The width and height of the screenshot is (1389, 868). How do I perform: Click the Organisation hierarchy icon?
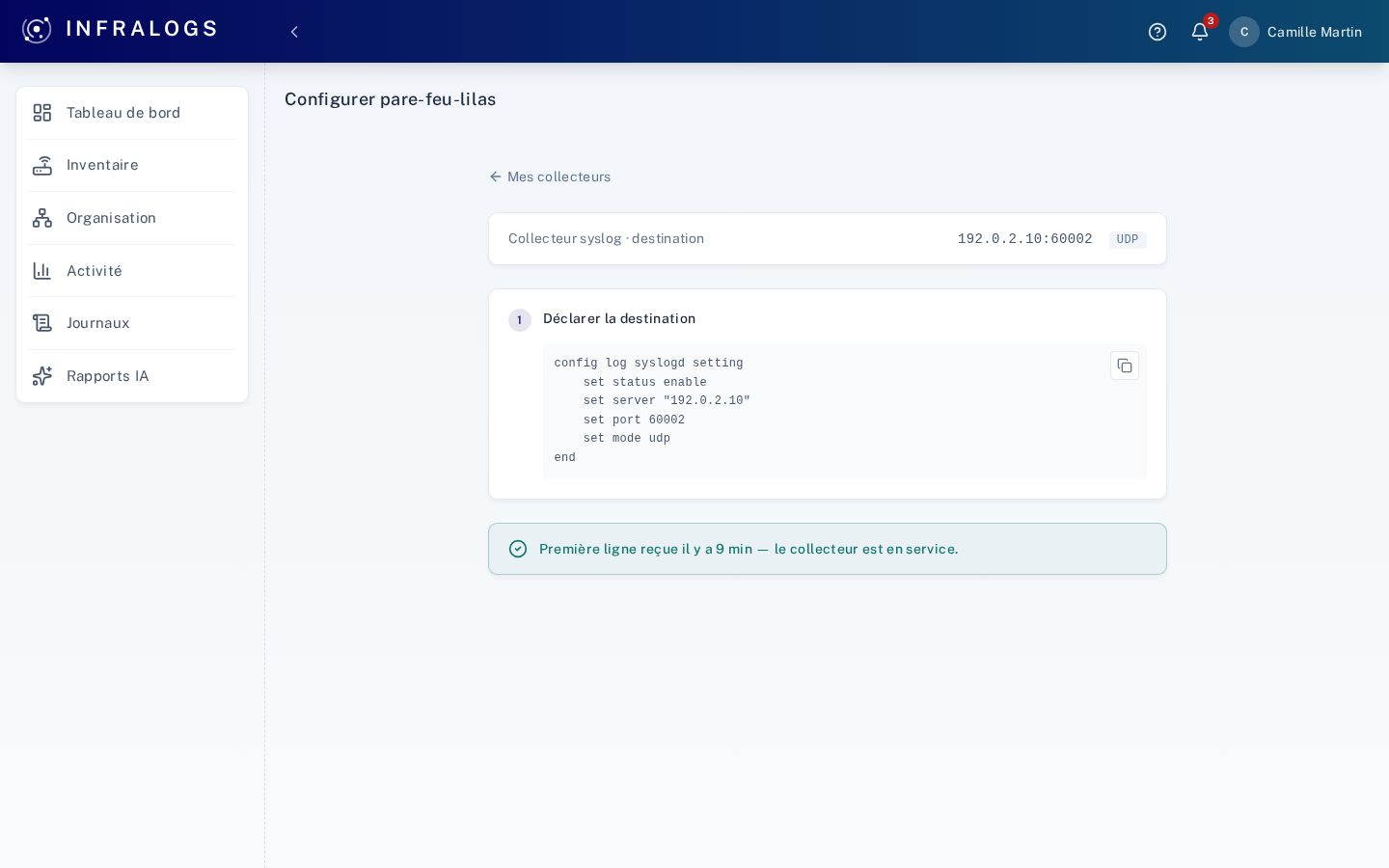click(42, 218)
